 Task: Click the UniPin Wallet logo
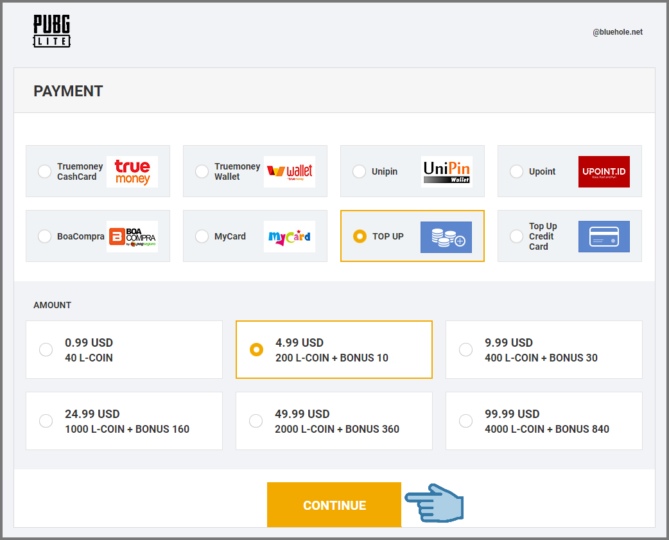(446, 171)
